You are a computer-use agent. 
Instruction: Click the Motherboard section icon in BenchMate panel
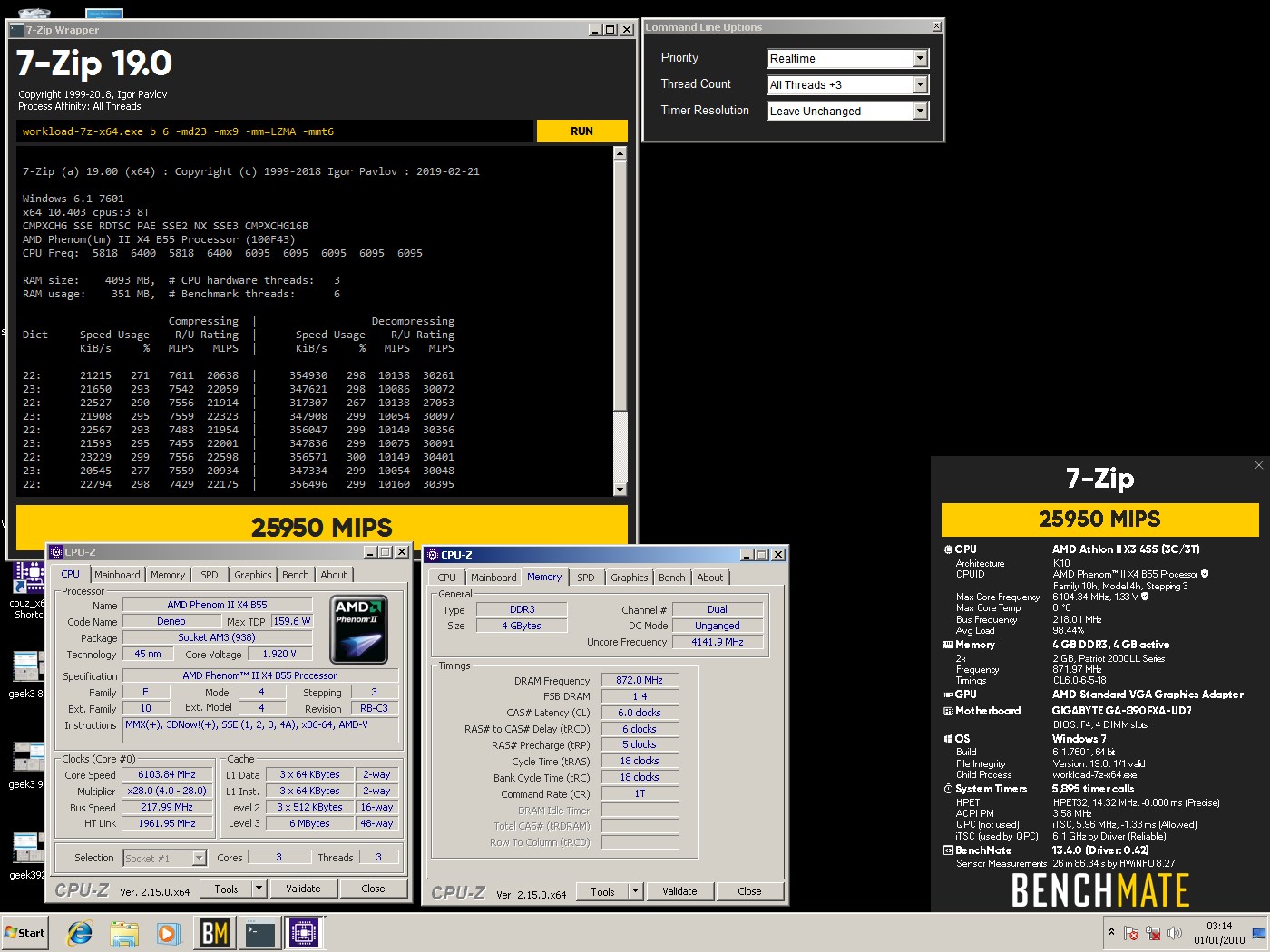coord(948,711)
